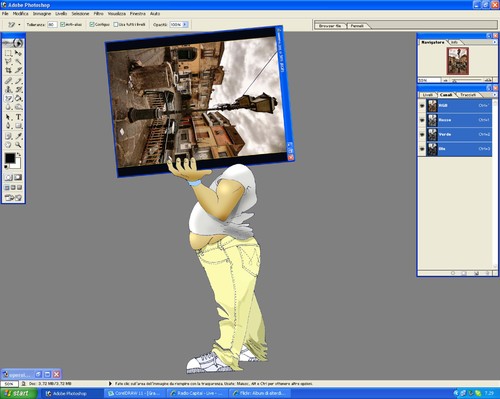Screen dimensions: 500x399
Task: Select the Zoom magnifier tool
Action: tap(18, 145)
